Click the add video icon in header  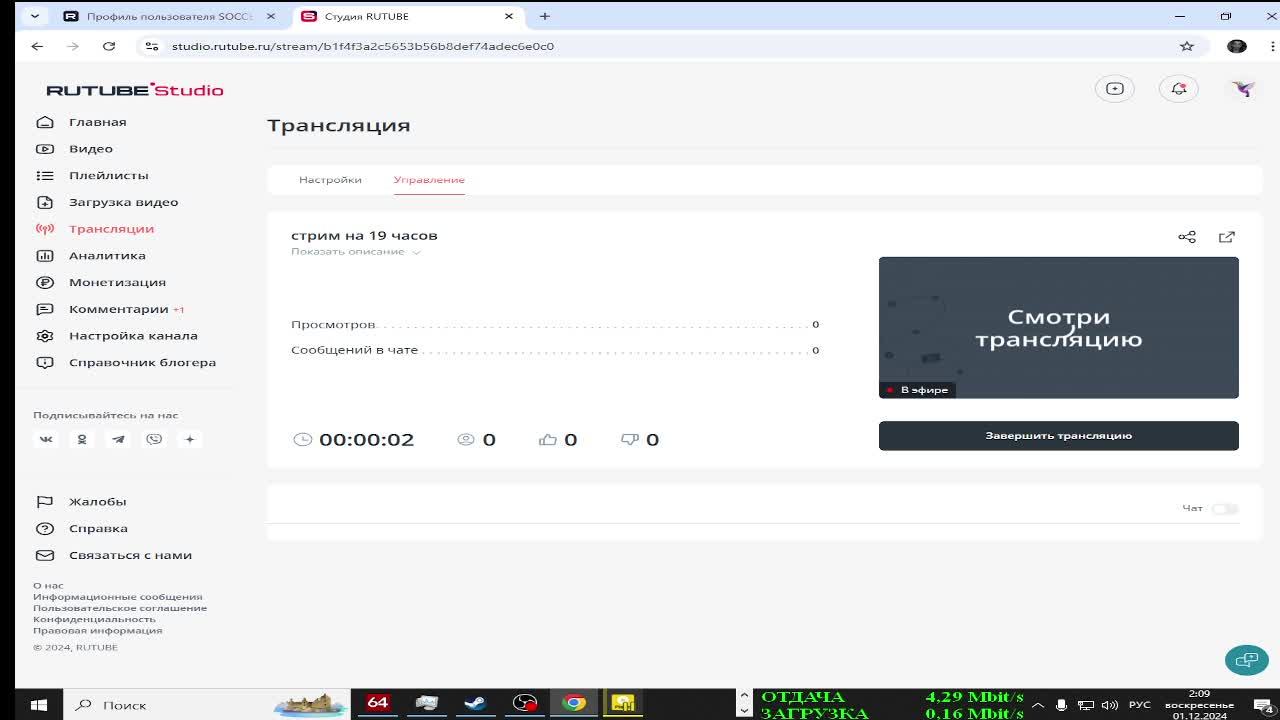1115,89
